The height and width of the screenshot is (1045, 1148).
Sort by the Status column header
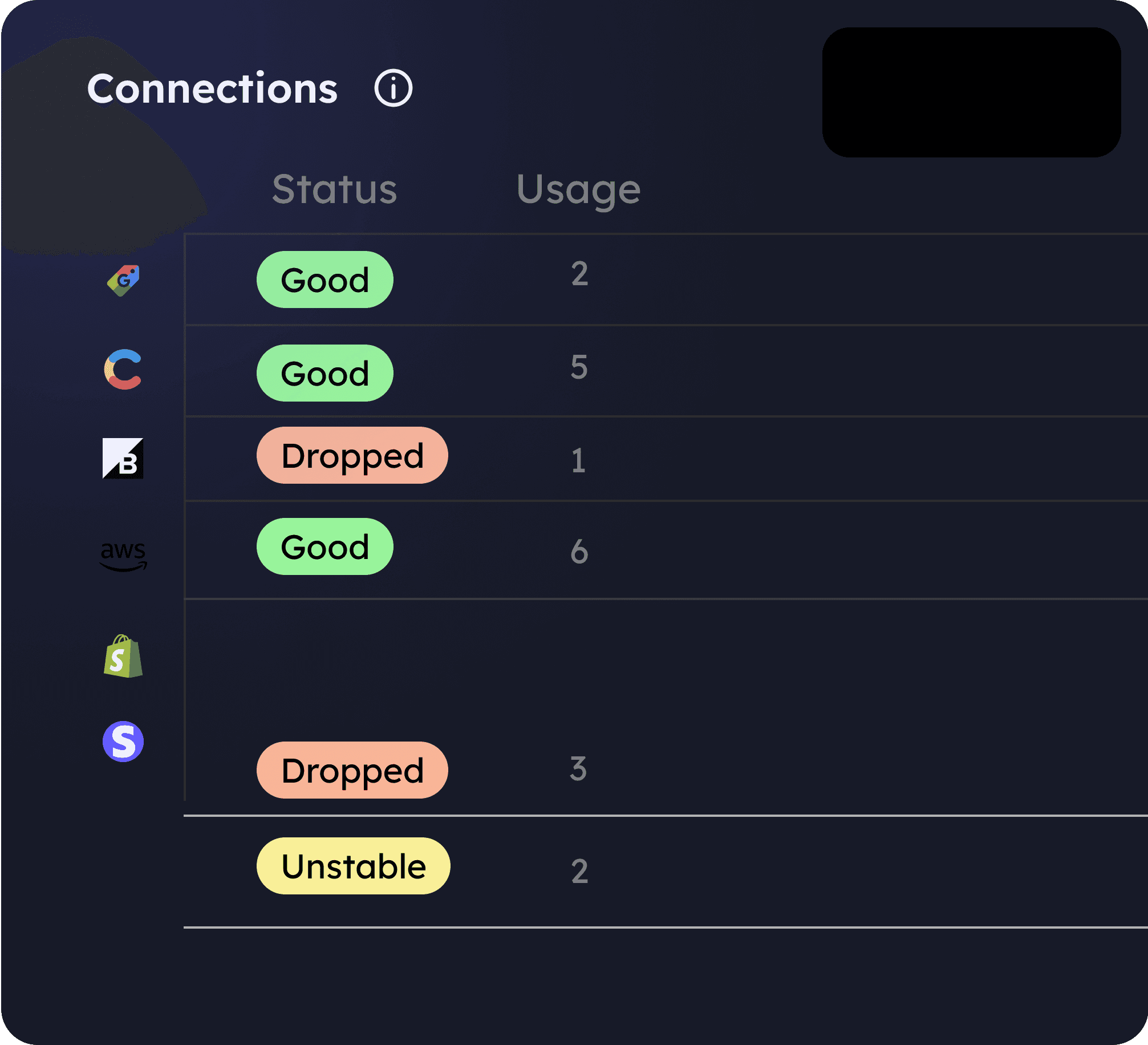point(334,189)
